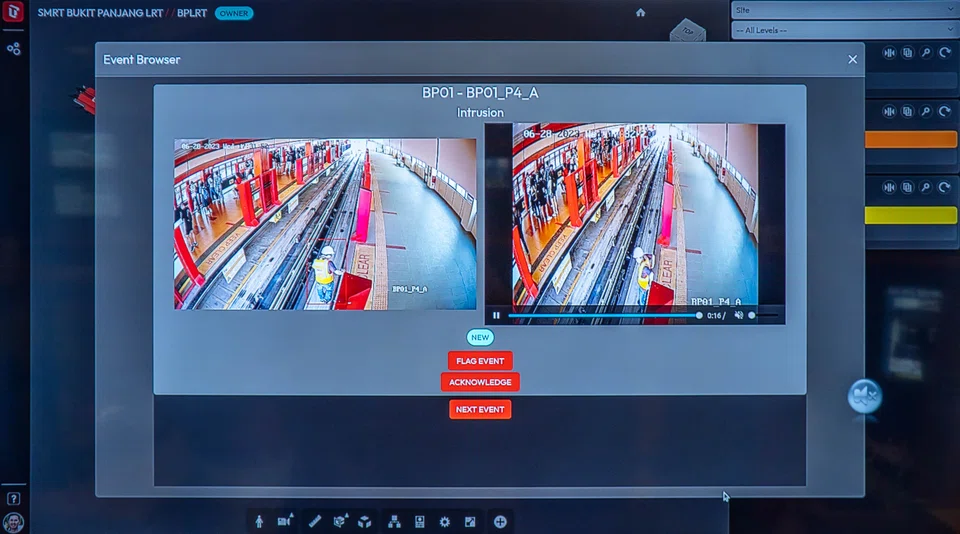Click the cube with arrow icon in toolbar
960x534 pixels.
[340, 521]
